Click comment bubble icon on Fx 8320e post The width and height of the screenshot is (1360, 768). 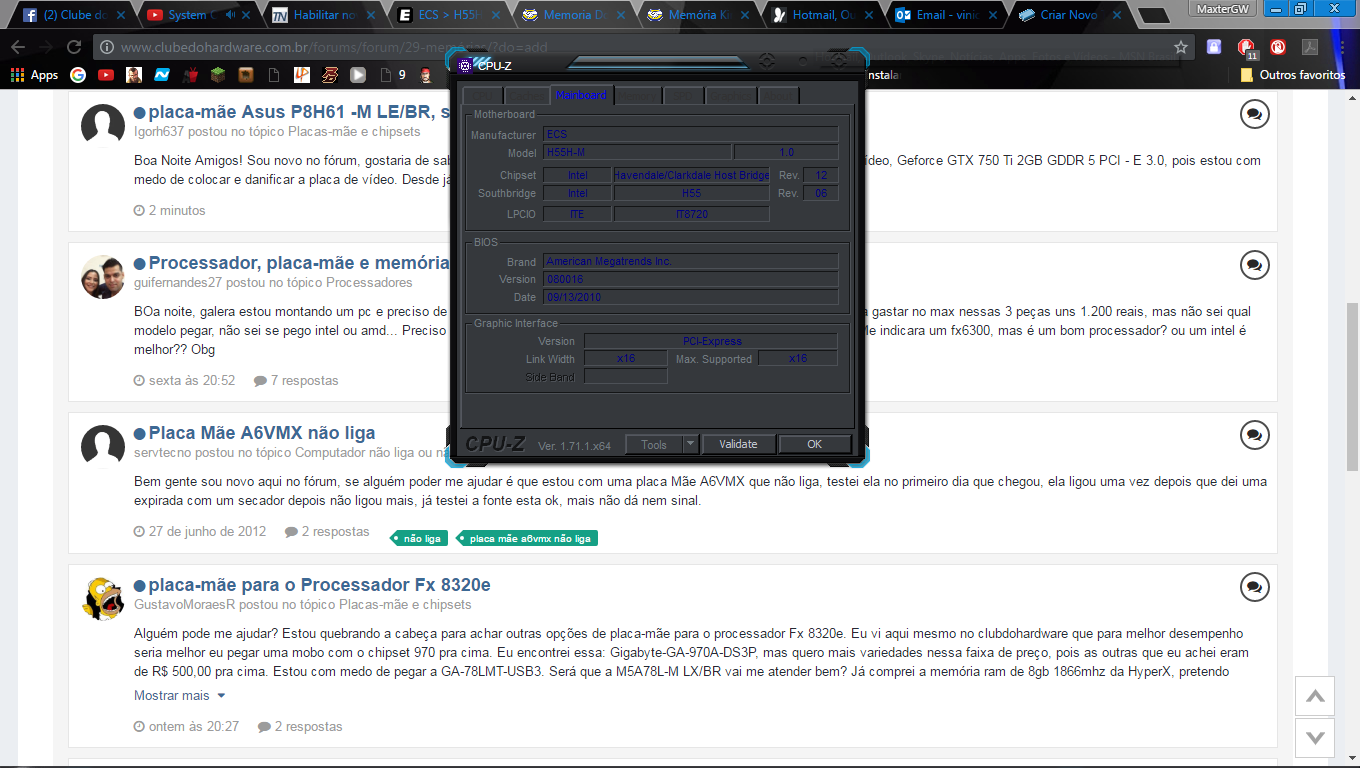coord(1254,587)
